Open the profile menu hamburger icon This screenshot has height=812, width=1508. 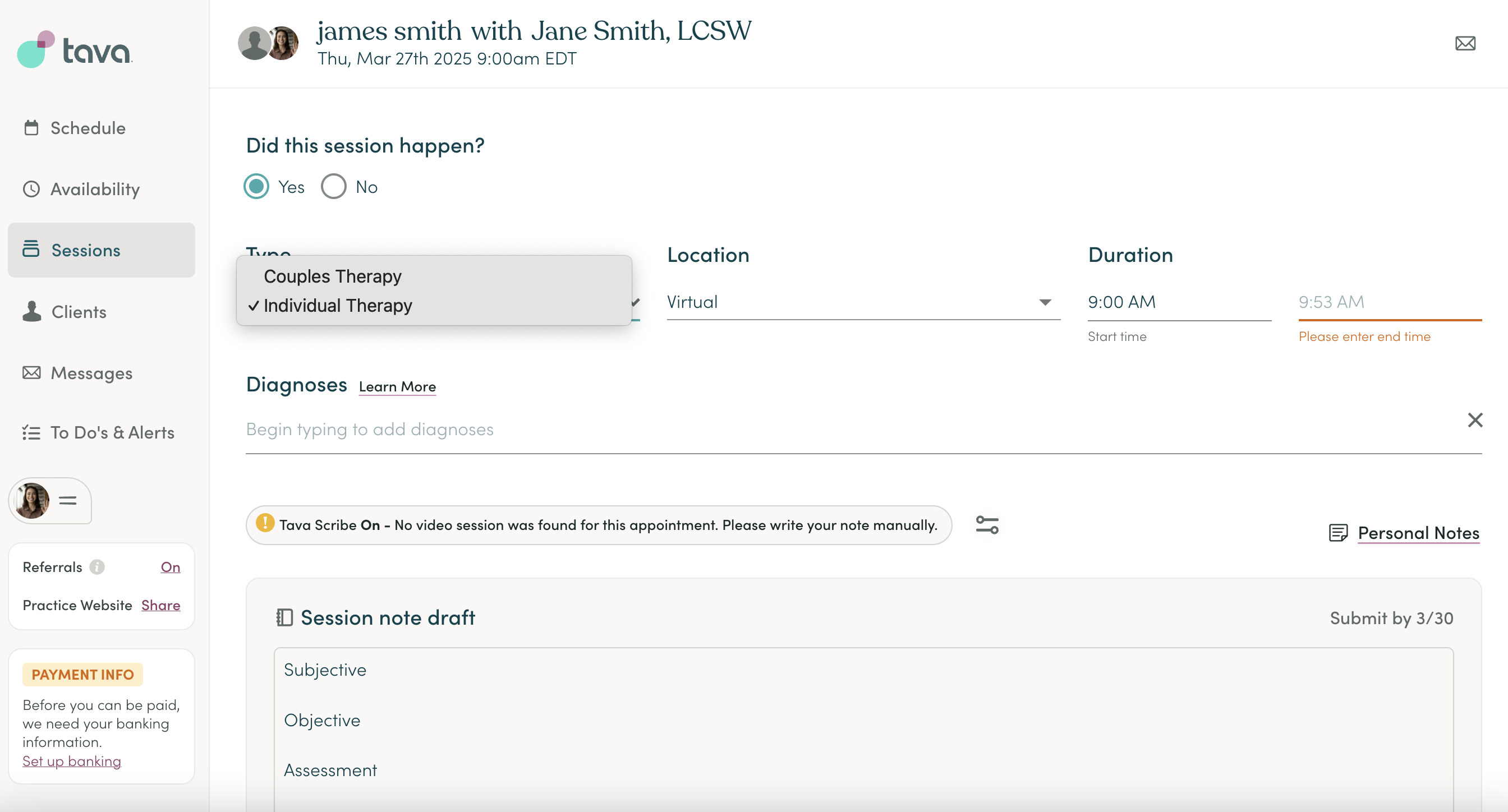68,501
